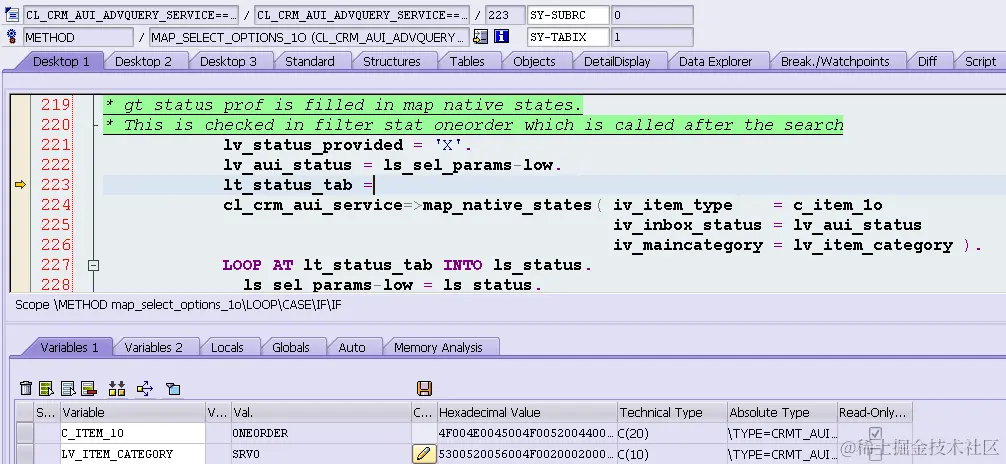
Task: Click the line number 223 field
Action: click(504, 15)
